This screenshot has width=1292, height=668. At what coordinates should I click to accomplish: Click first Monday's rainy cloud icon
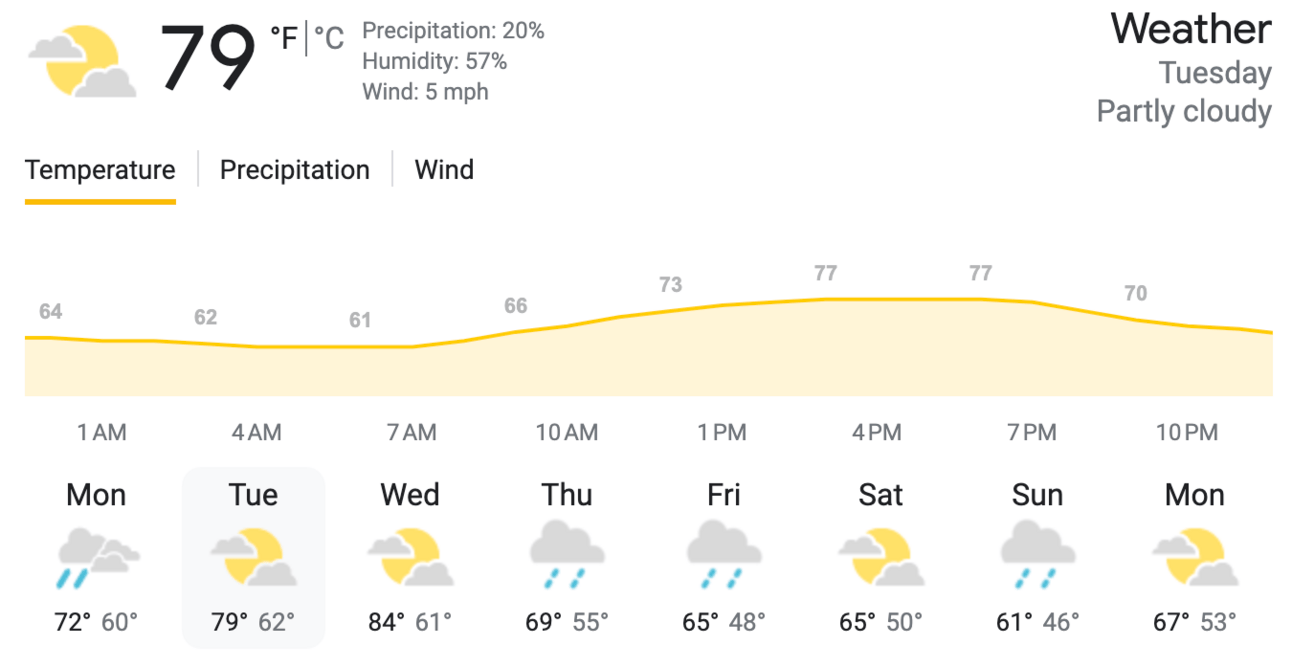coord(96,557)
